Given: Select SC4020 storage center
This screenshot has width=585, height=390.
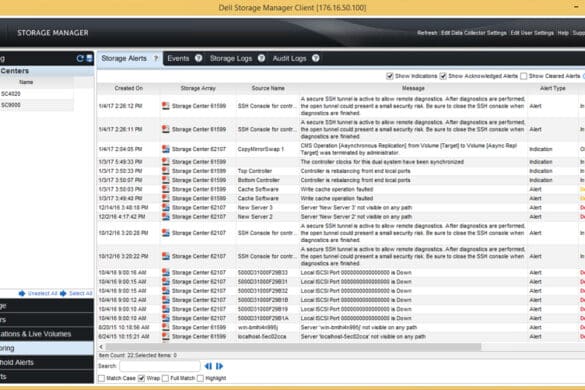Looking at the screenshot, I should [37, 94].
